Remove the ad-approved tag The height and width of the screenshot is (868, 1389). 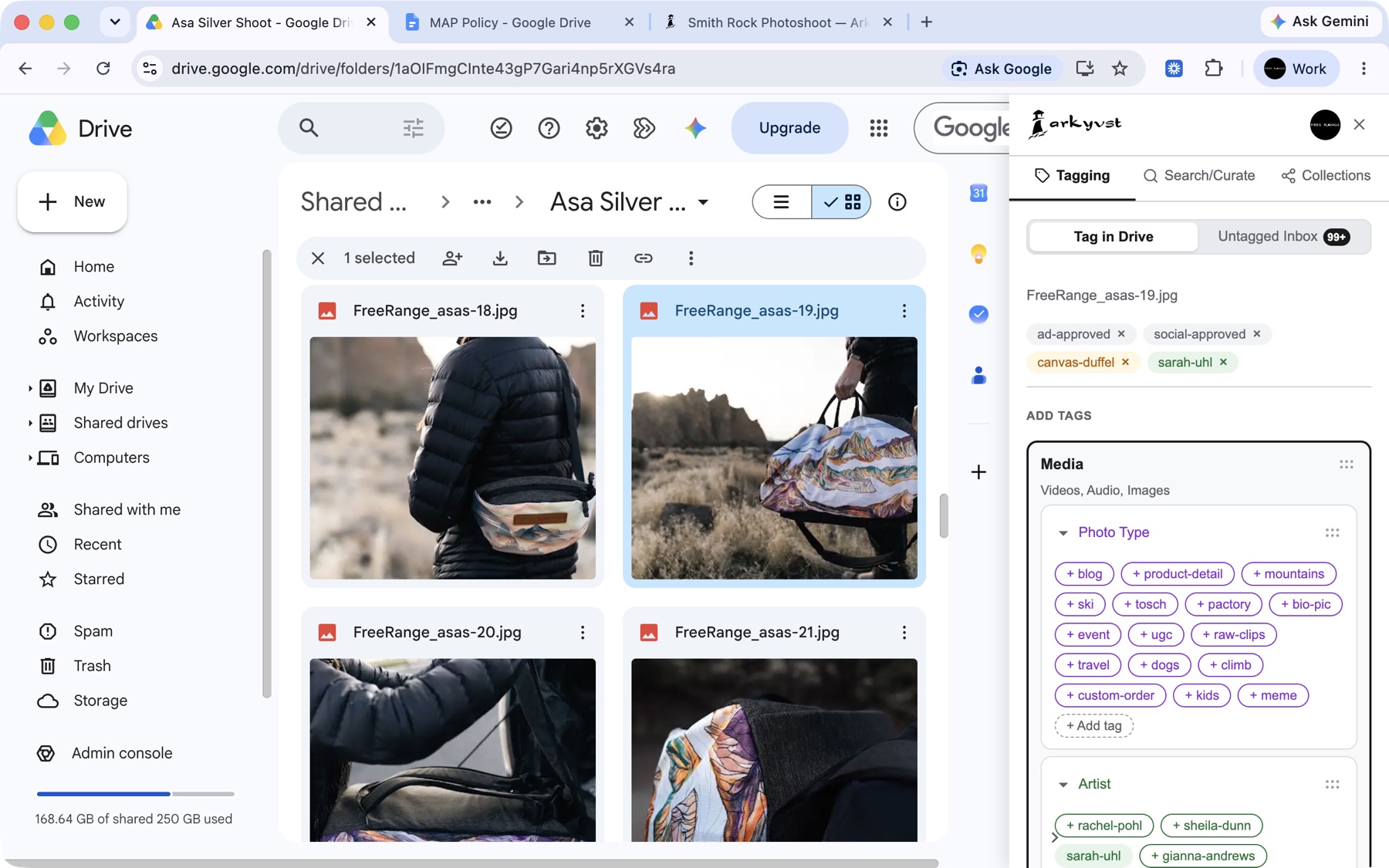1121,334
